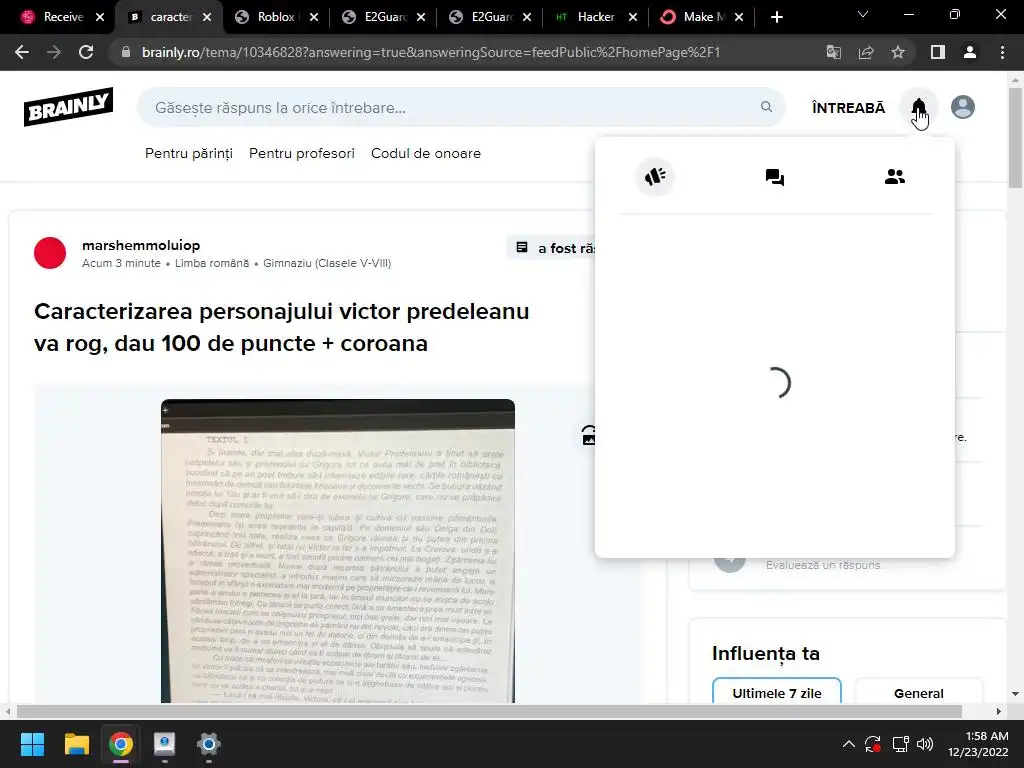Viewport: 1024px width, 768px height.
Task: Click the Influența ta heading
Action: [765, 653]
